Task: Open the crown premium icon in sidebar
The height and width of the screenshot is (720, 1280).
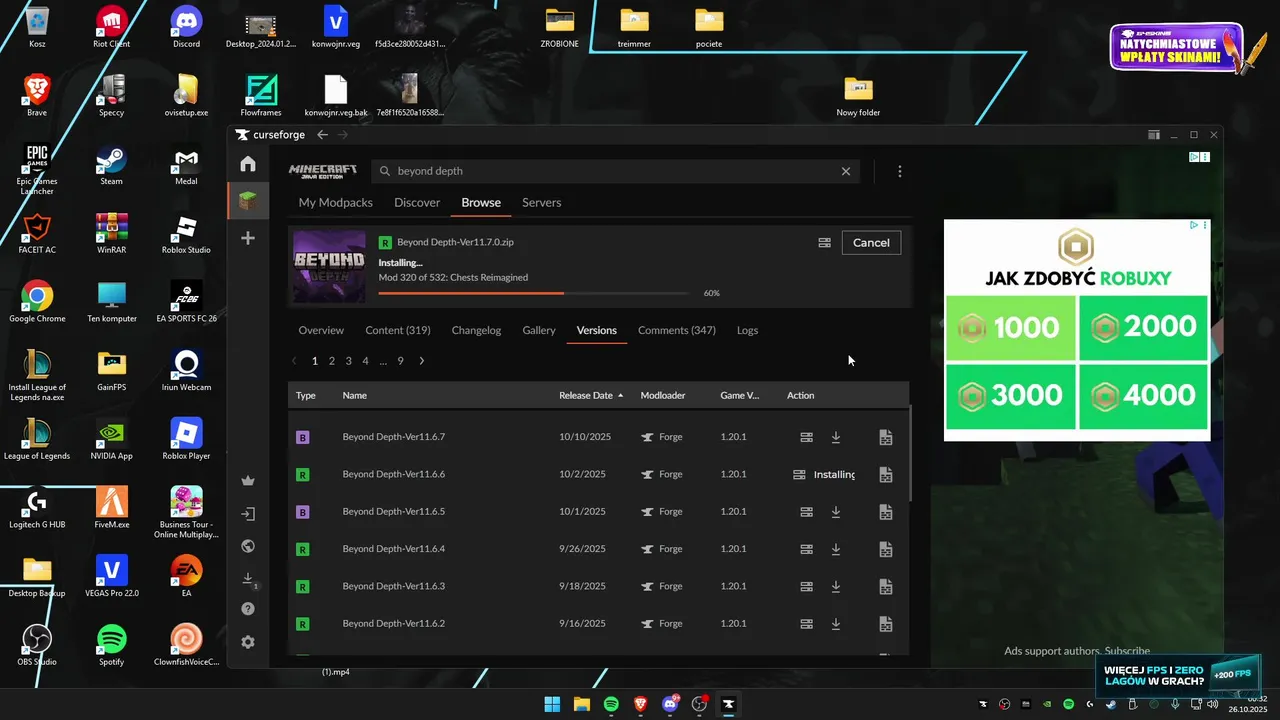Action: tap(248, 481)
